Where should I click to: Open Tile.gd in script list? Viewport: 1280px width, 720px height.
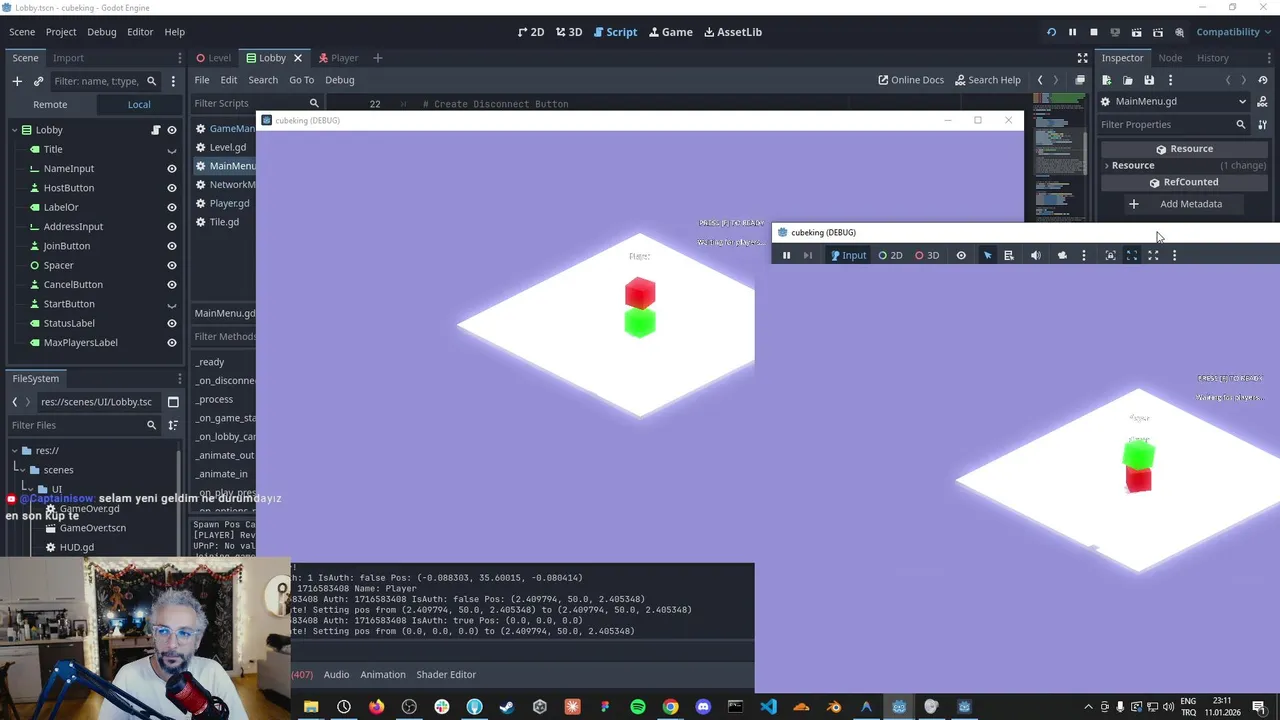pos(223,222)
